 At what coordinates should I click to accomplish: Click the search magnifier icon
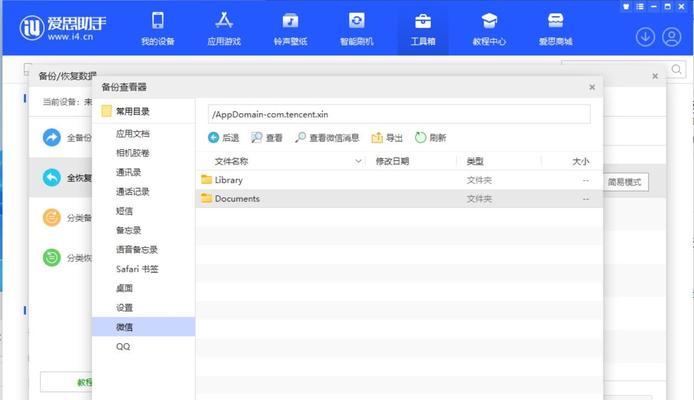tap(676, 69)
